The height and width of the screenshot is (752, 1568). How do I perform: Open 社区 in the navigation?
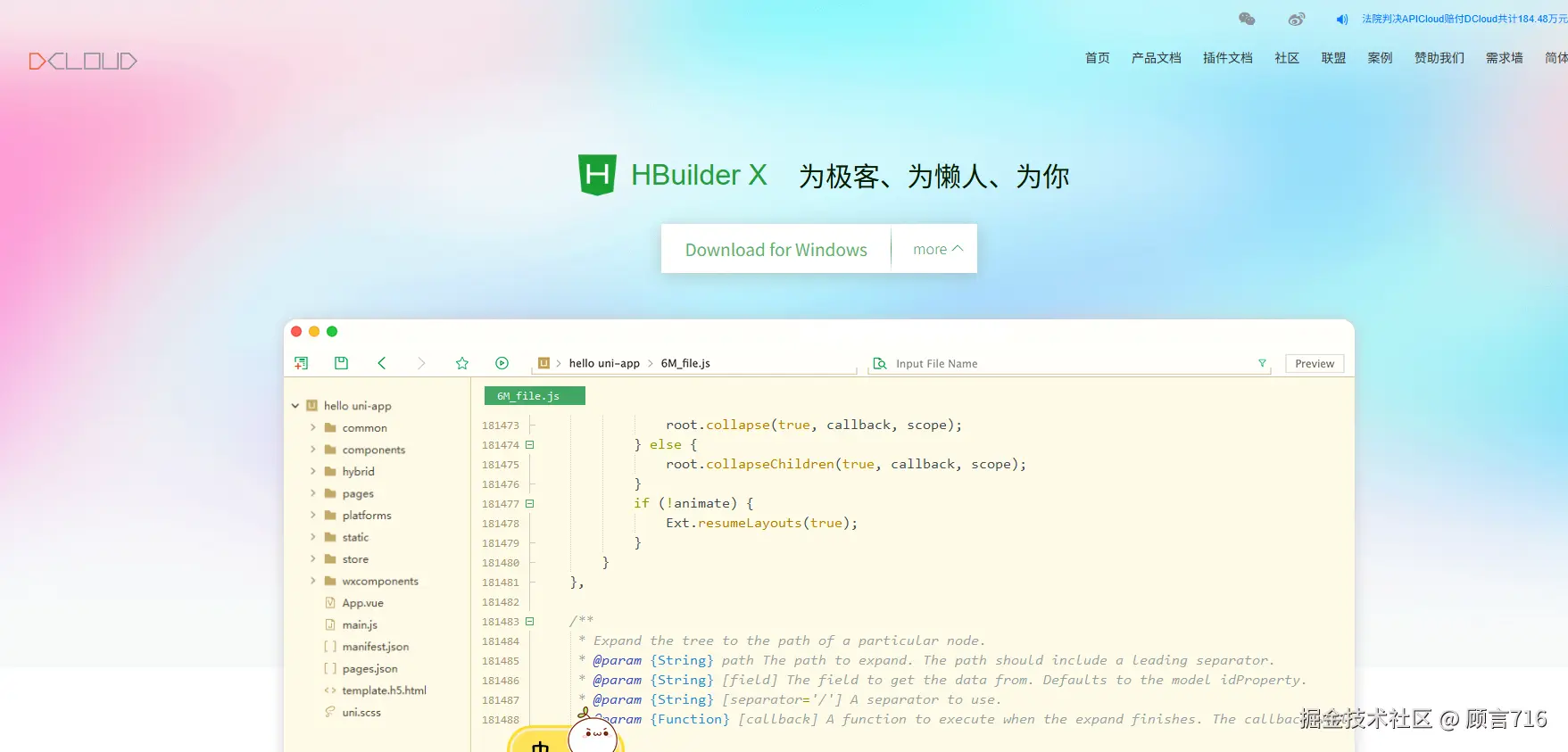point(1287,58)
